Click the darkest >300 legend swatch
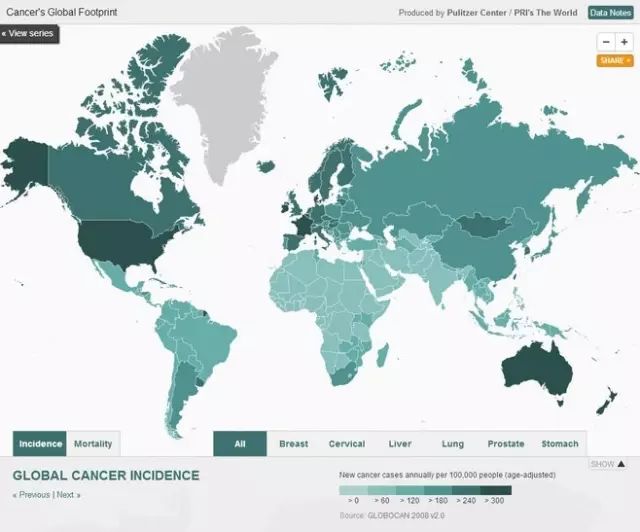The width and height of the screenshot is (640, 532). [497, 490]
